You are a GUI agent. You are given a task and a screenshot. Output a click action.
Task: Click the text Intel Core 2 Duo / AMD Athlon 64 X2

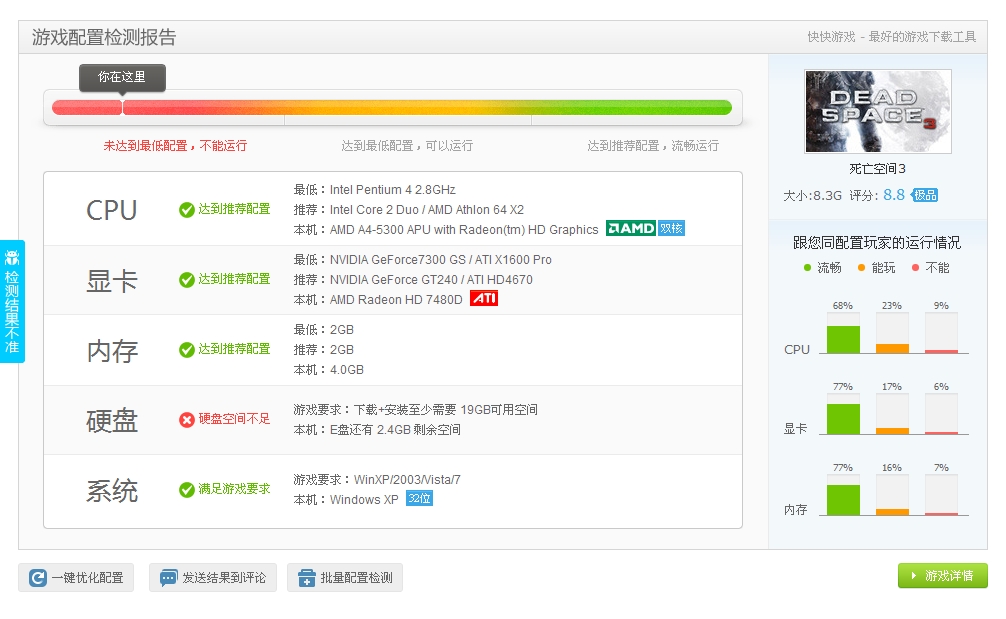[427, 210]
